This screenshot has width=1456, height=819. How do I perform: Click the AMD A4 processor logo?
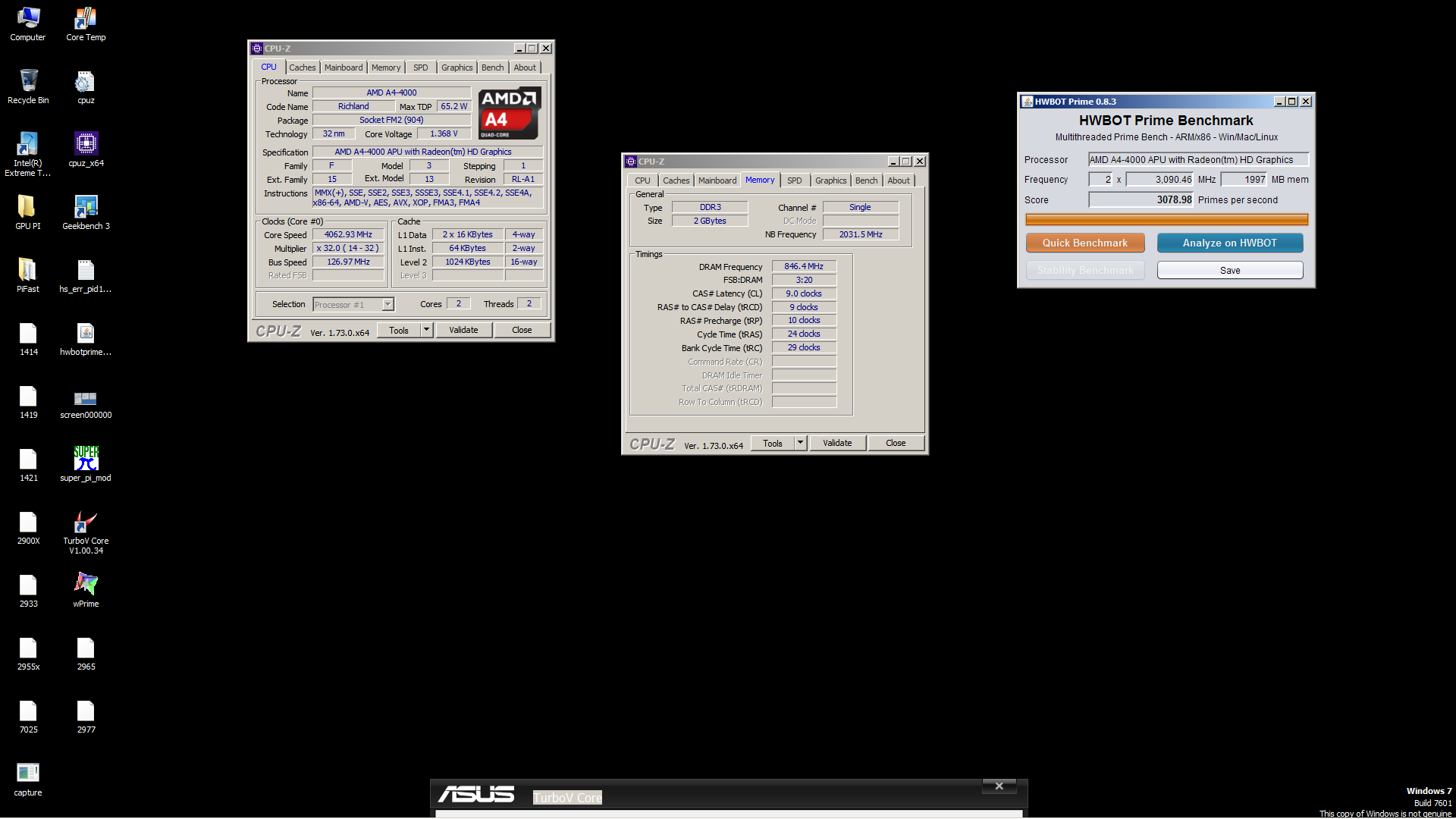[510, 114]
